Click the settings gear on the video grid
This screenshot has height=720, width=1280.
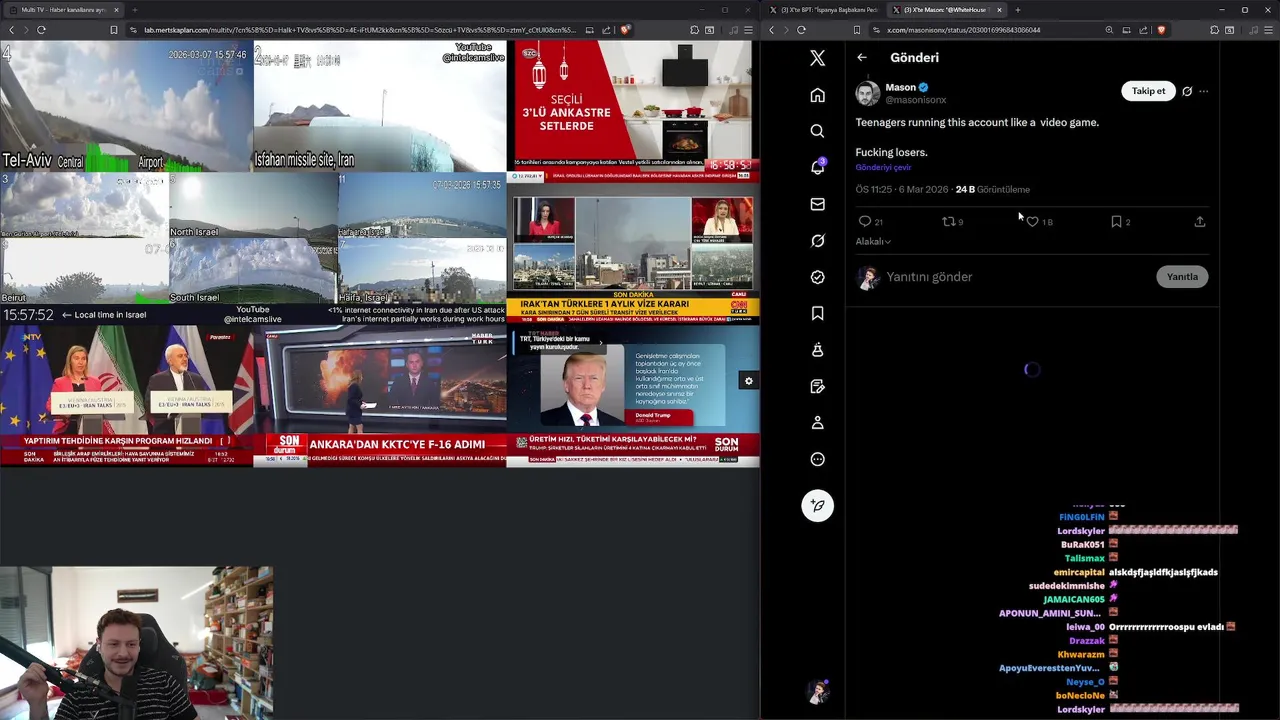point(748,381)
